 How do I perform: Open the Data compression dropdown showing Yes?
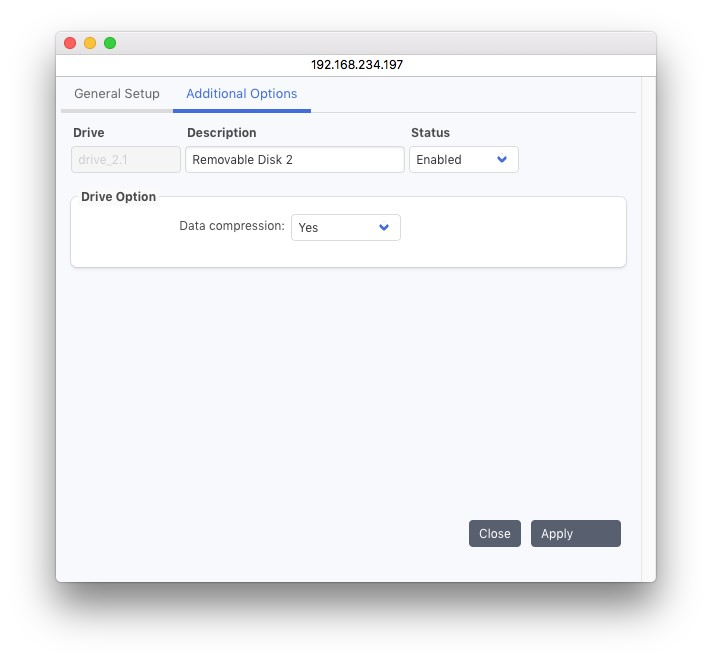(x=345, y=228)
